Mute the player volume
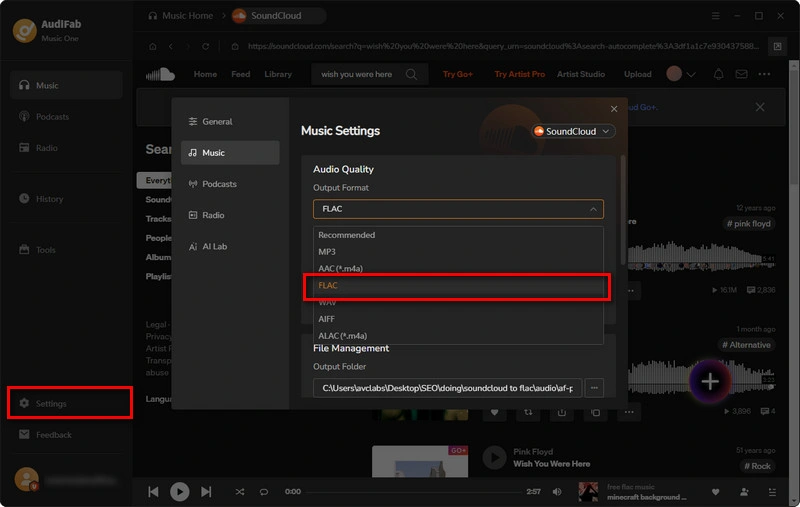This screenshot has height=507, width=800. click(557, 492)
